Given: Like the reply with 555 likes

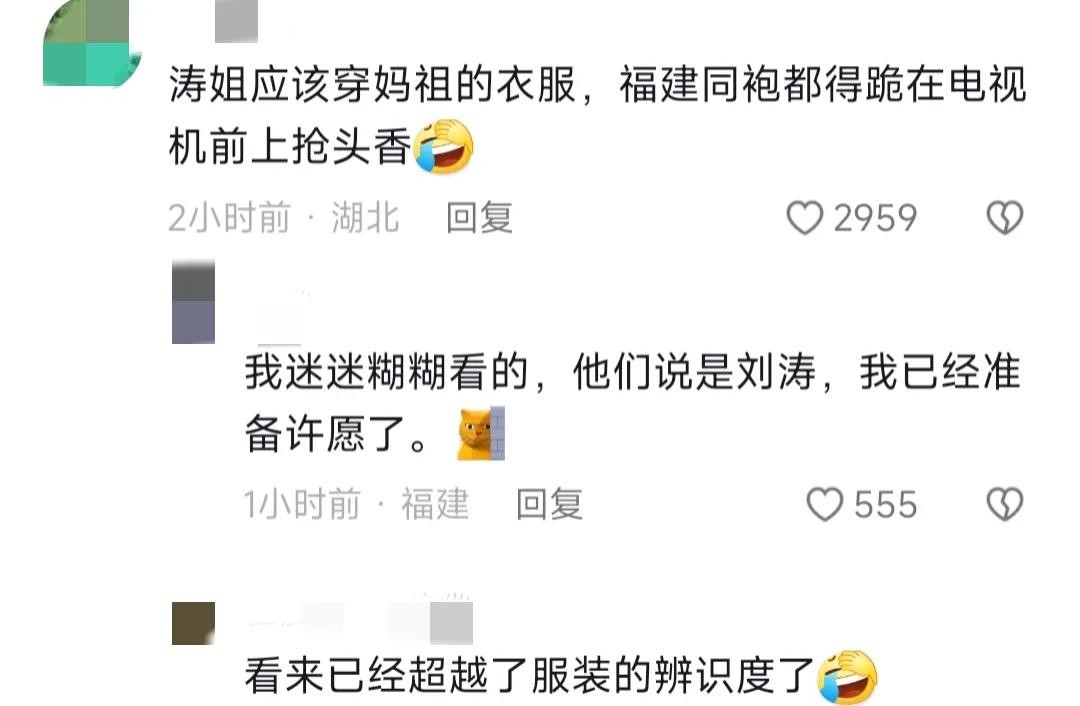Looking at the screenshot, I should point(824,504).
